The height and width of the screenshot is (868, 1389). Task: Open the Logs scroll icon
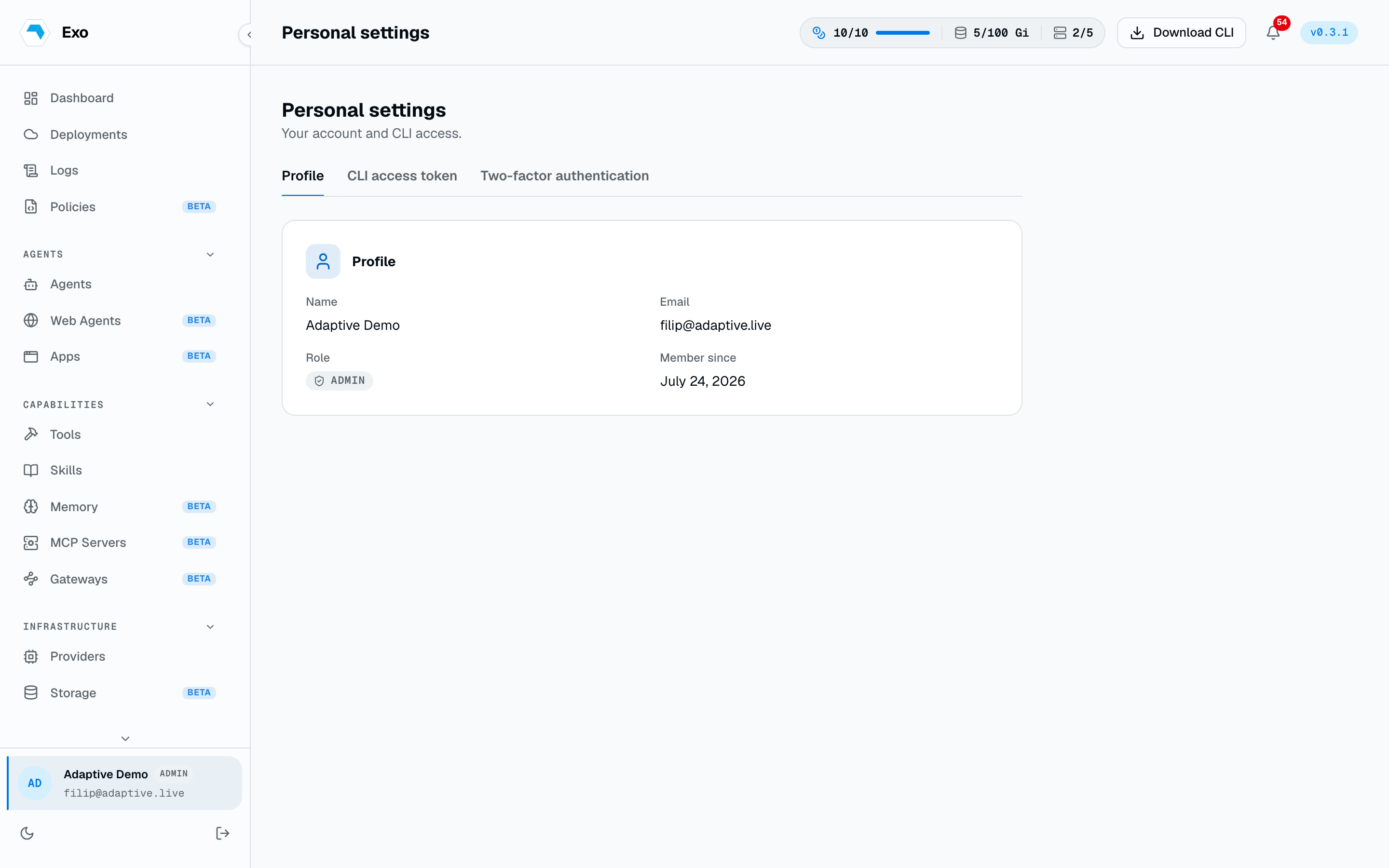pyautogui.click(x=31, y=171)
